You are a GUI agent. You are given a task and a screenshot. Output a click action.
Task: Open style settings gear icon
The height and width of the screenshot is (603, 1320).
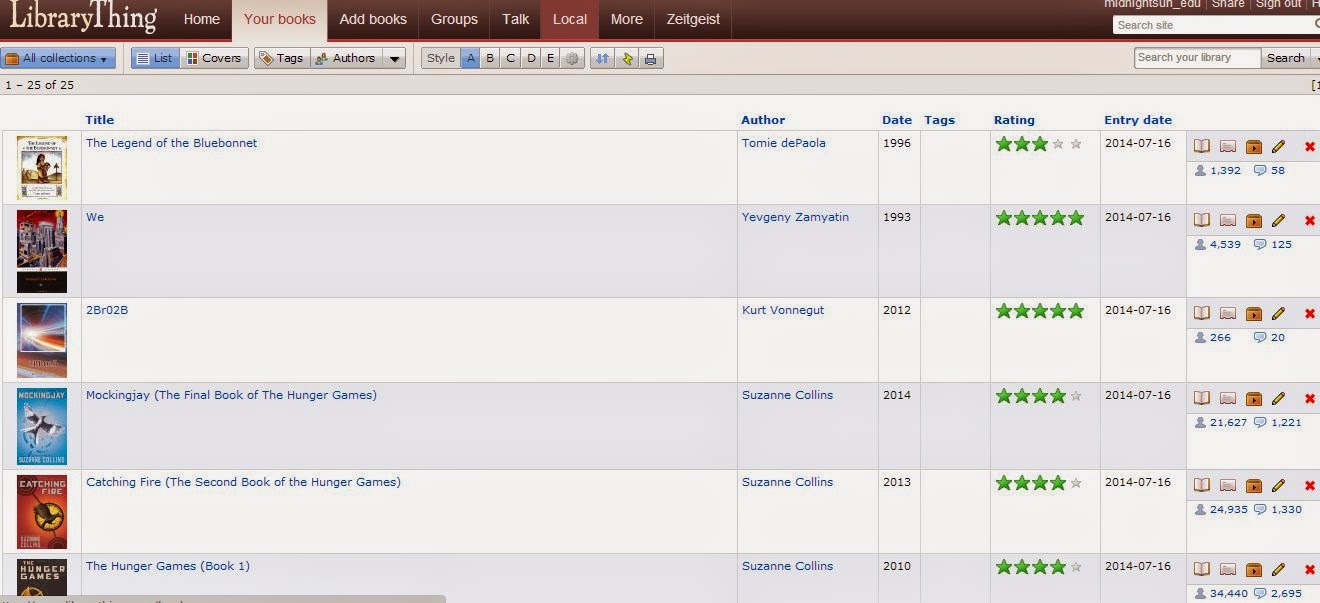(x=572, y=58)
